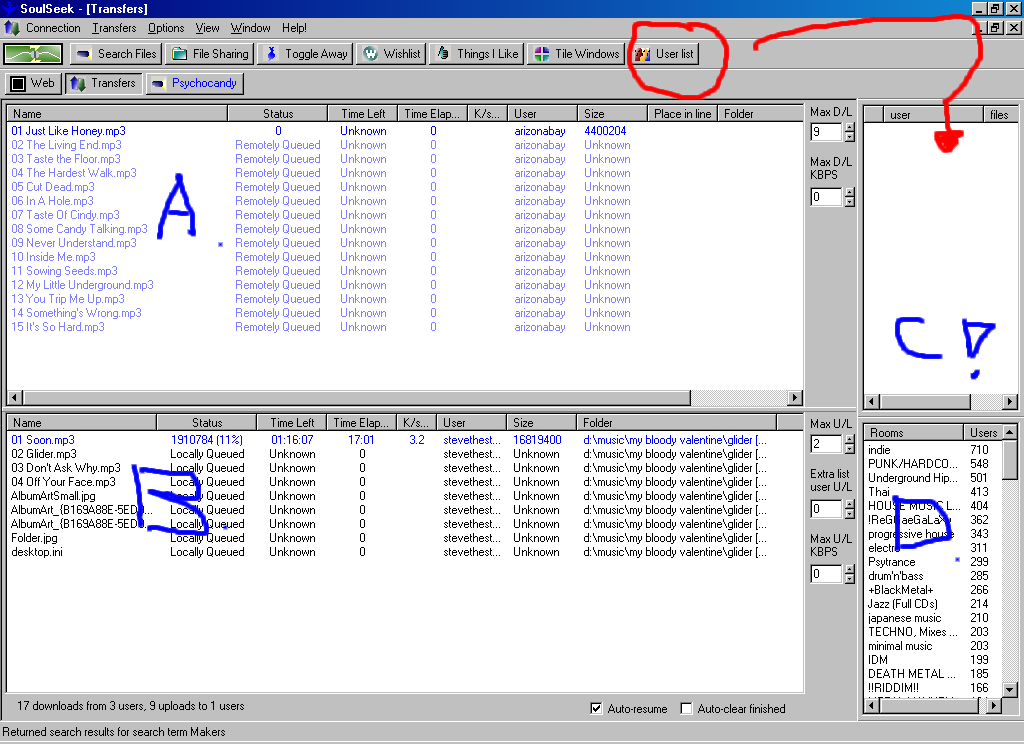Select download 07 Taste Of Cindy.mp3

pyautogui.click(x=65, y=215)
